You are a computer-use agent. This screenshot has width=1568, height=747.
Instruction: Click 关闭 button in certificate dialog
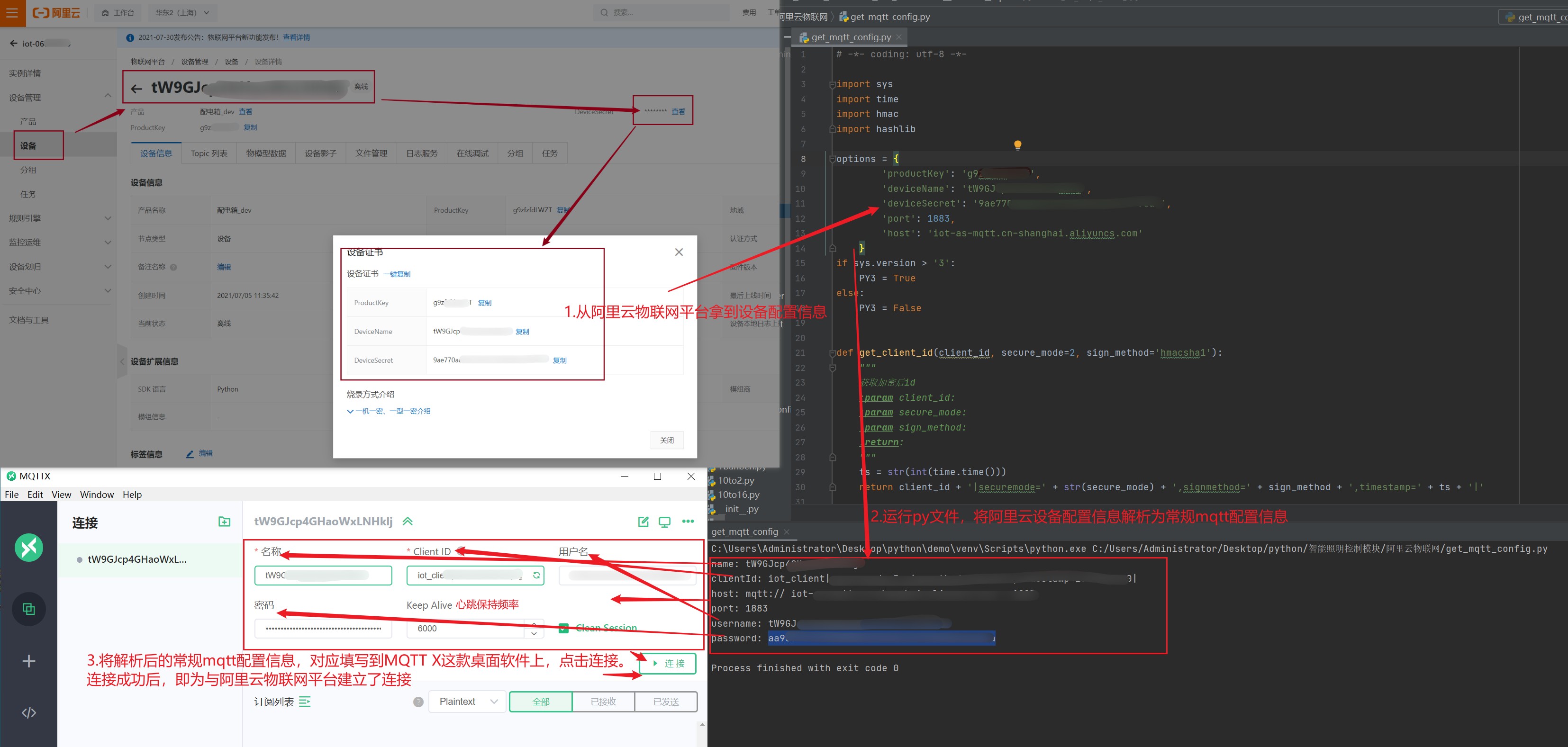[x=667, y=440]
